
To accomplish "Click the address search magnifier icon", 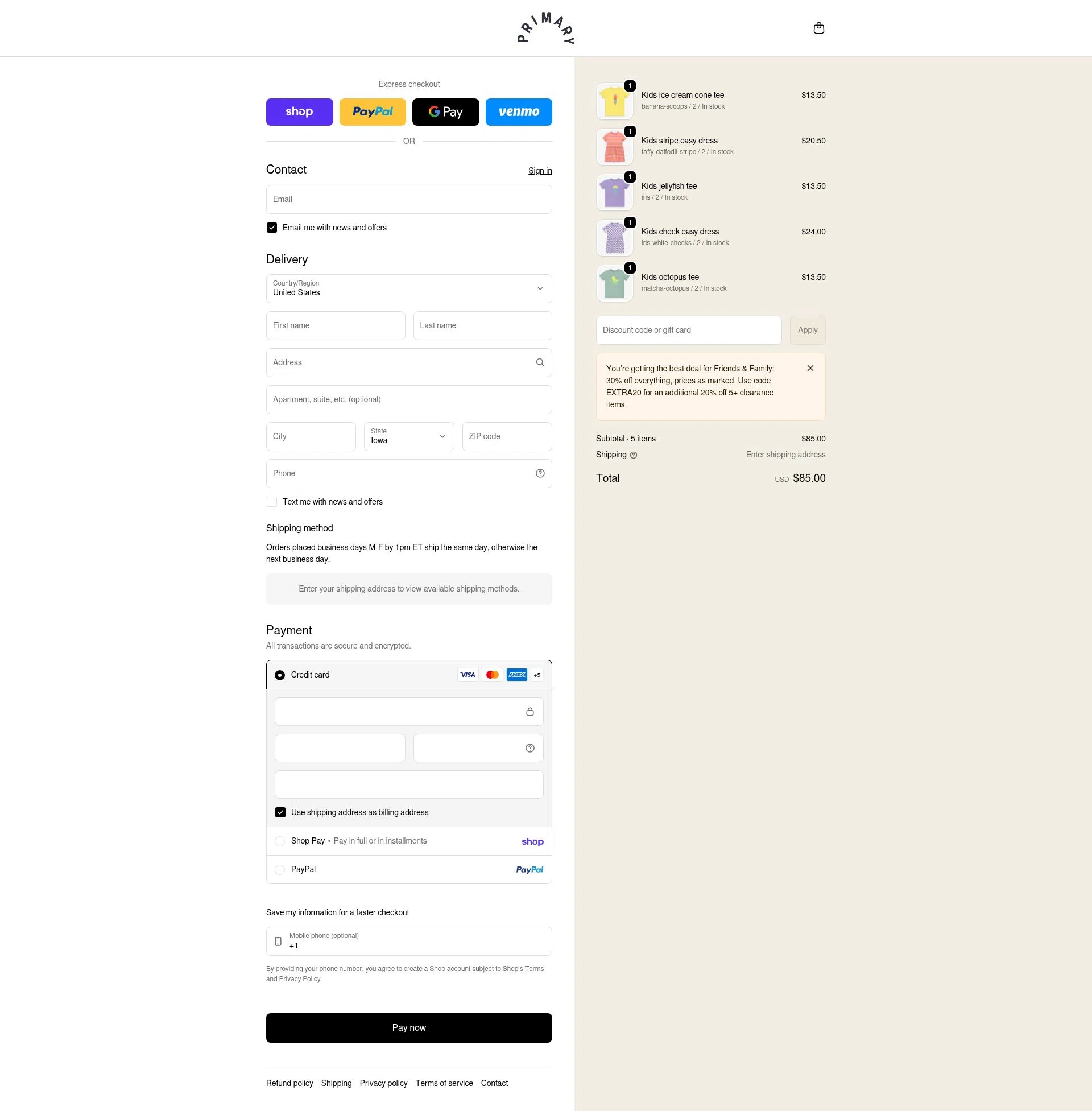I will tap(540, 362).
